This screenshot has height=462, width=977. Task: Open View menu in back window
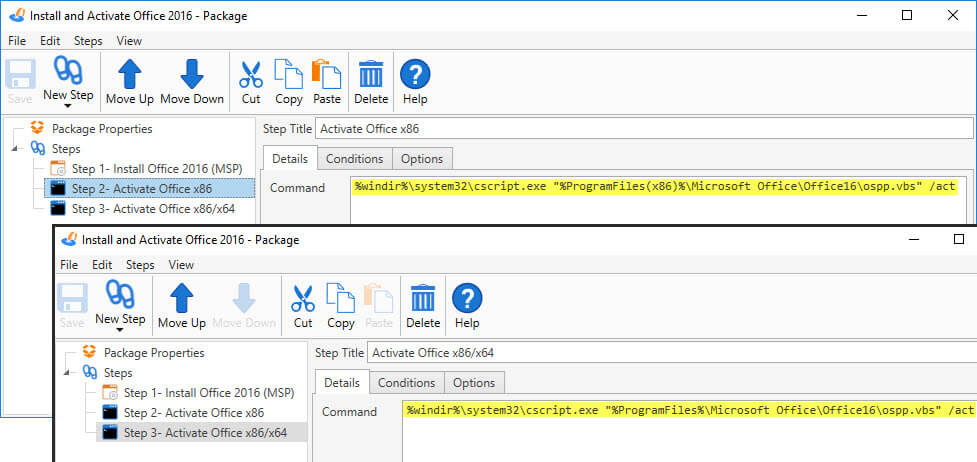129,41
